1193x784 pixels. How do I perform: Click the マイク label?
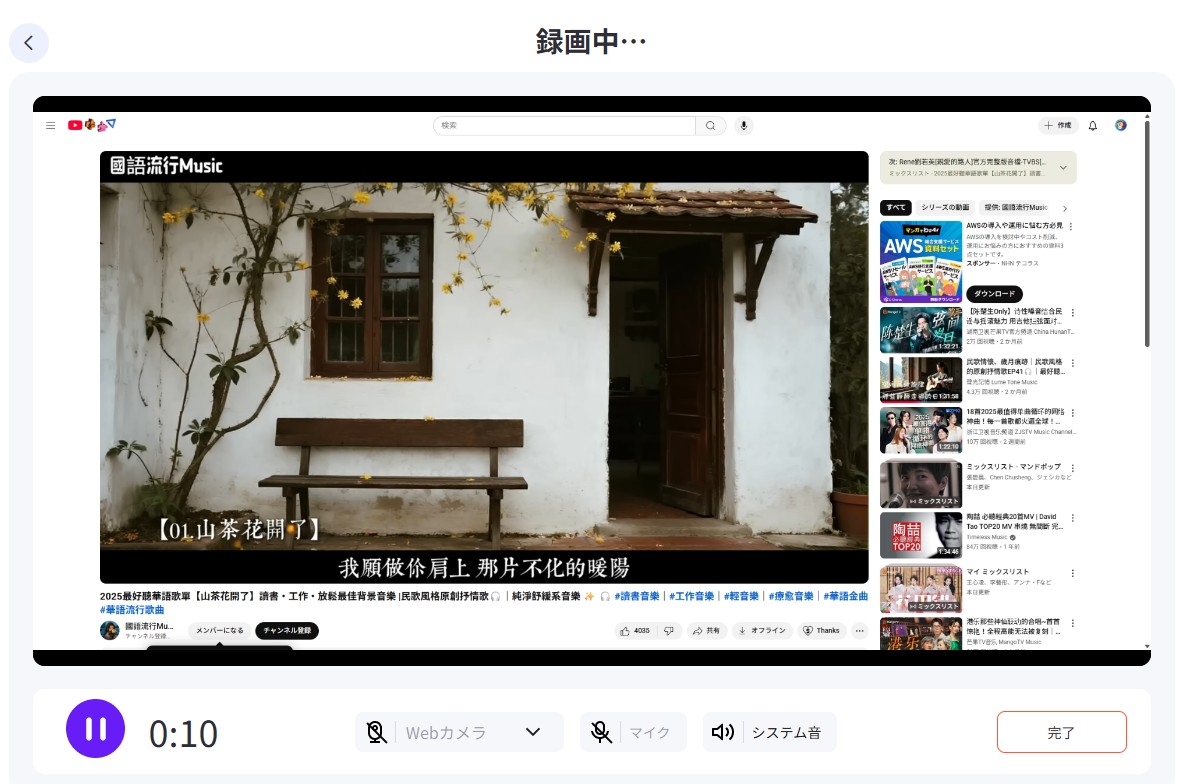click(x=649, y=732)
